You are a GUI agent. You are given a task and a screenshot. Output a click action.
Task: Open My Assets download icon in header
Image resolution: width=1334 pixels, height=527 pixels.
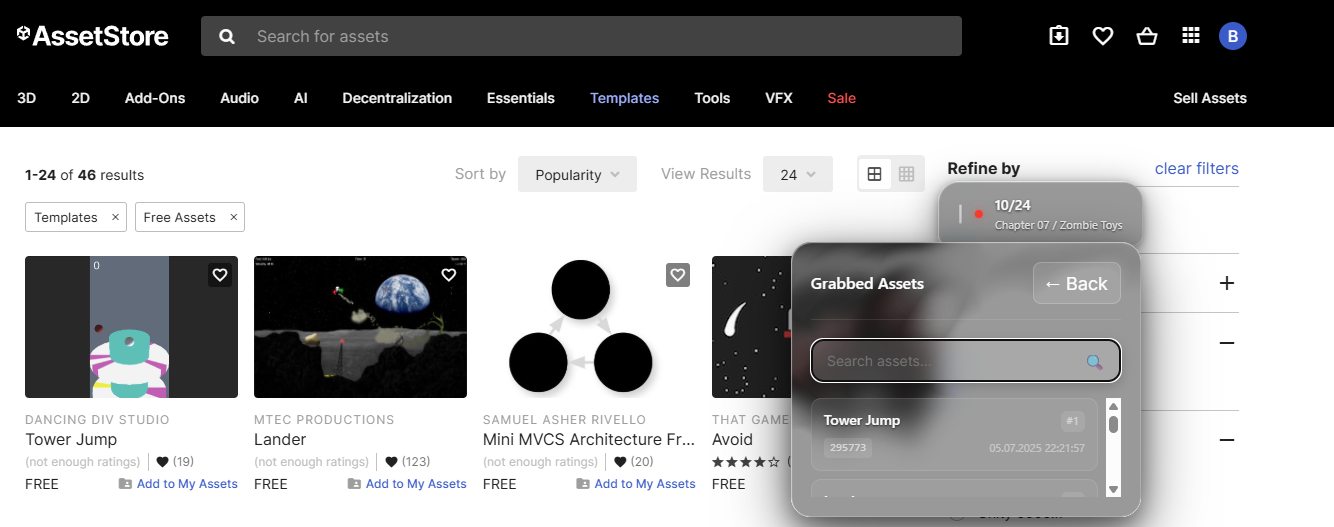pyautogui.click(x=1059, y=36)
